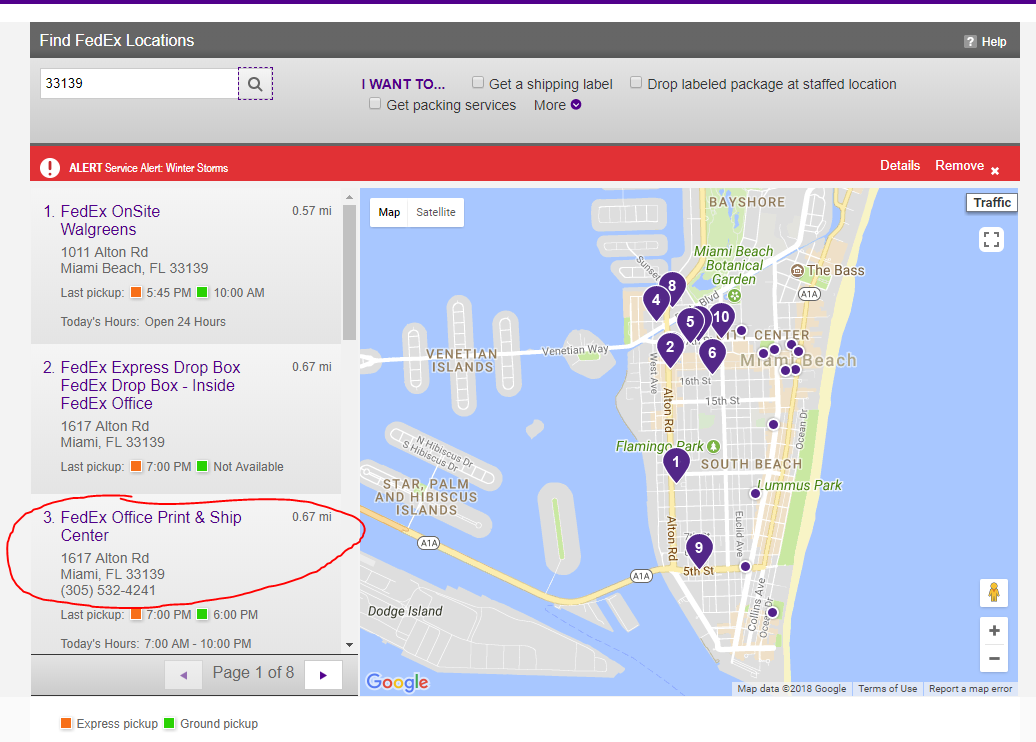Switch to Map view tab

[389, 212]
